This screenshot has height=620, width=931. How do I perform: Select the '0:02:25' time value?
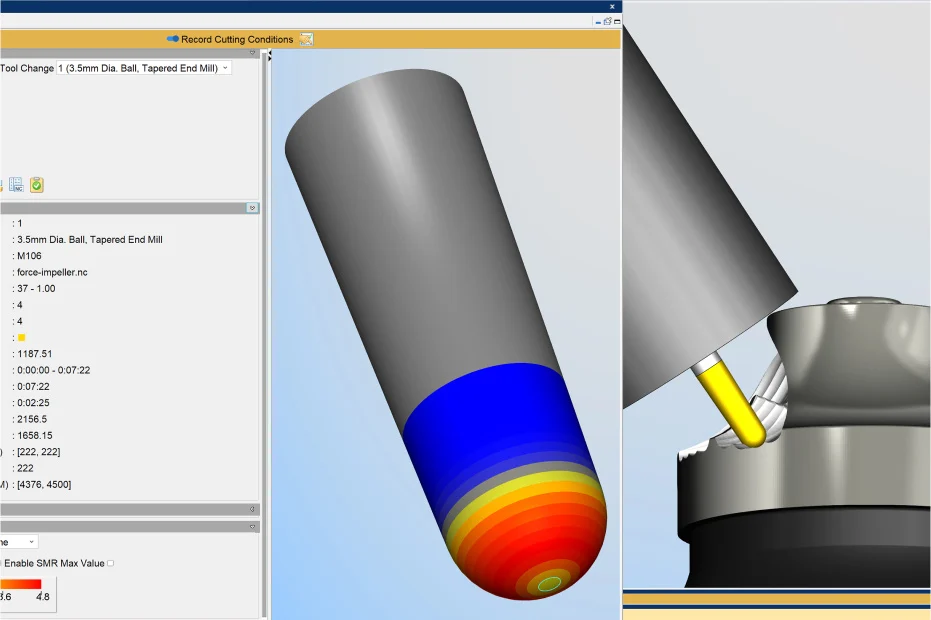[x=33, y=403]
